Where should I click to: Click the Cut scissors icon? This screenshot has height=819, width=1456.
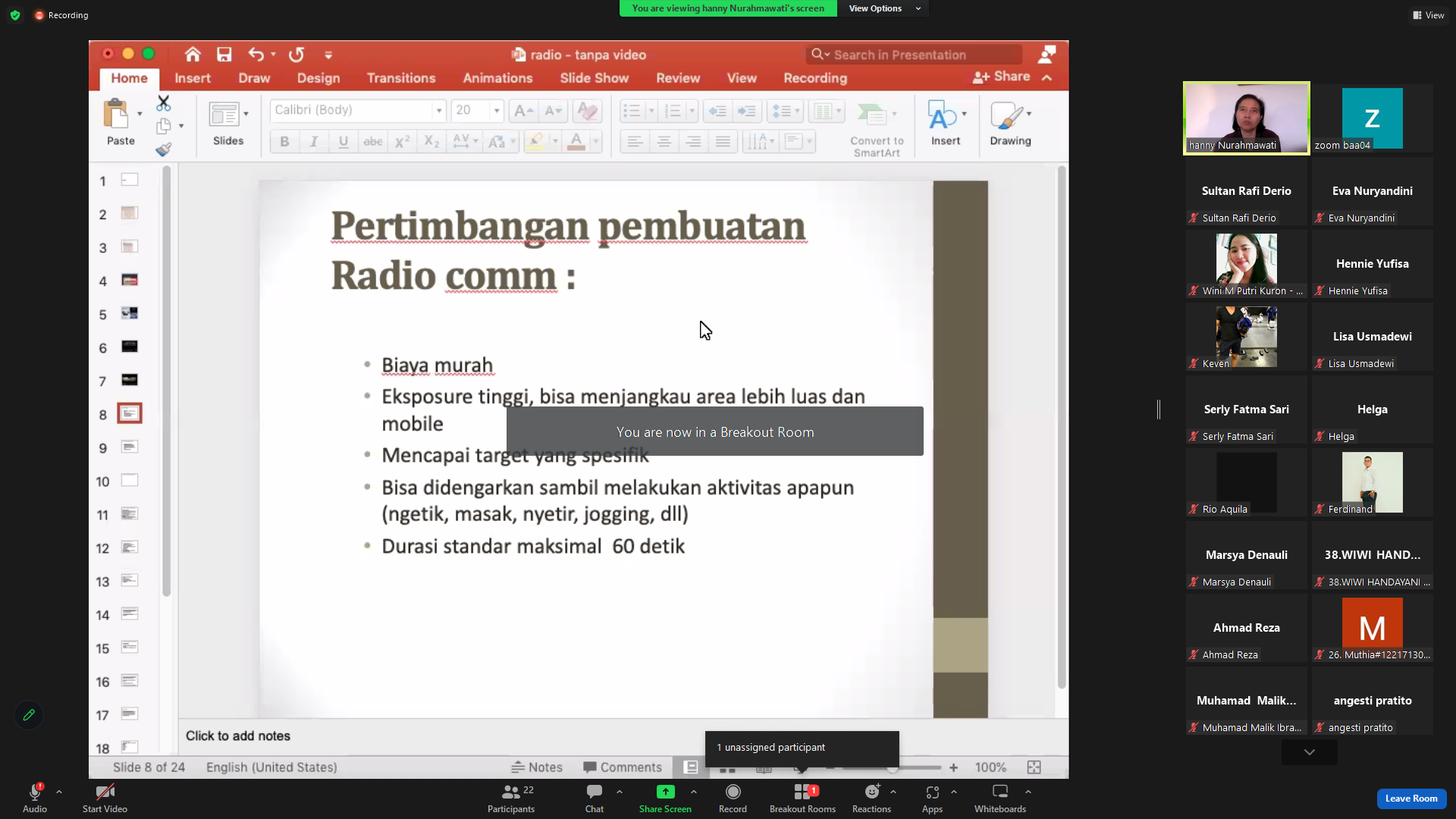[164, 103]
